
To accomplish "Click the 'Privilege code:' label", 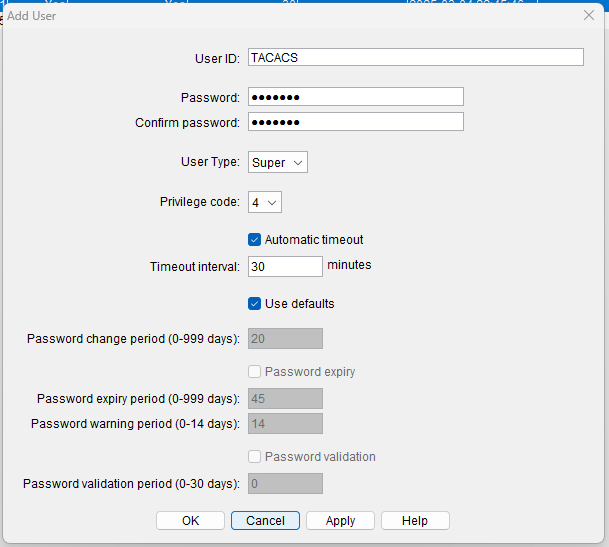I will click(200, 202).
